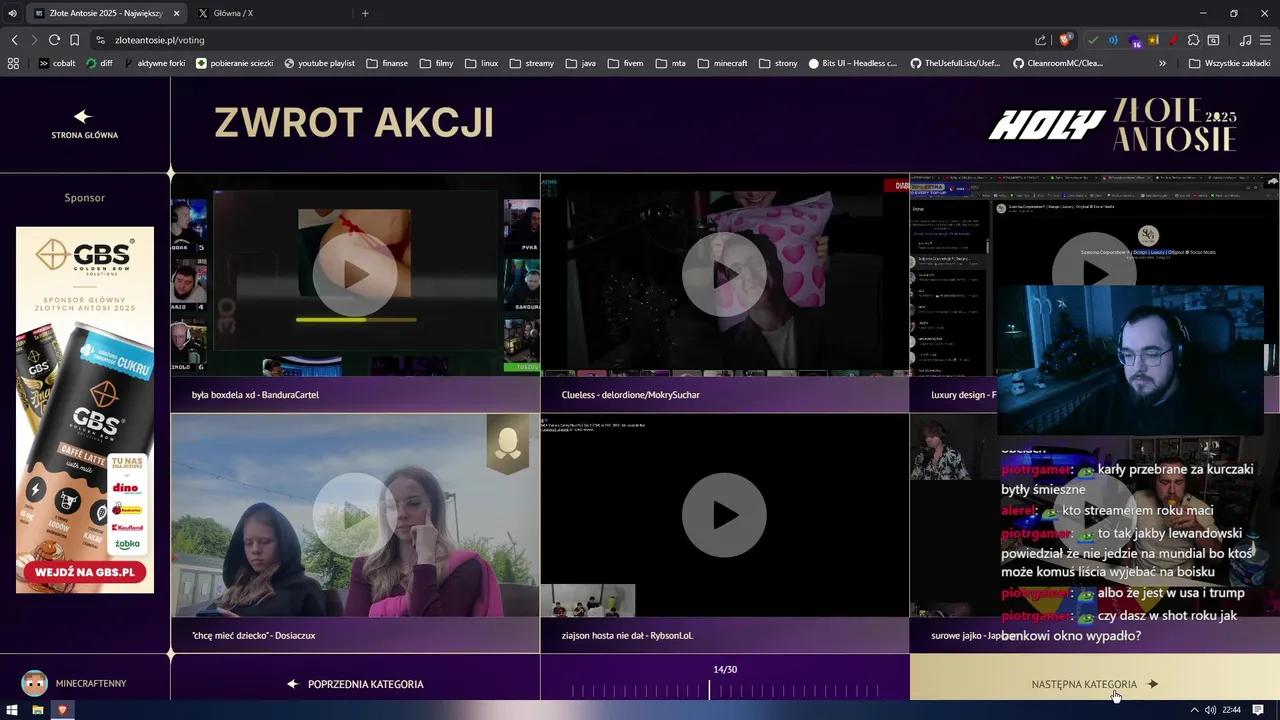Viewport: 1280px width, 720px height.
Task: Open the 'TheUsefulLists' GitHub bookmark
Action: click(955, 63)
